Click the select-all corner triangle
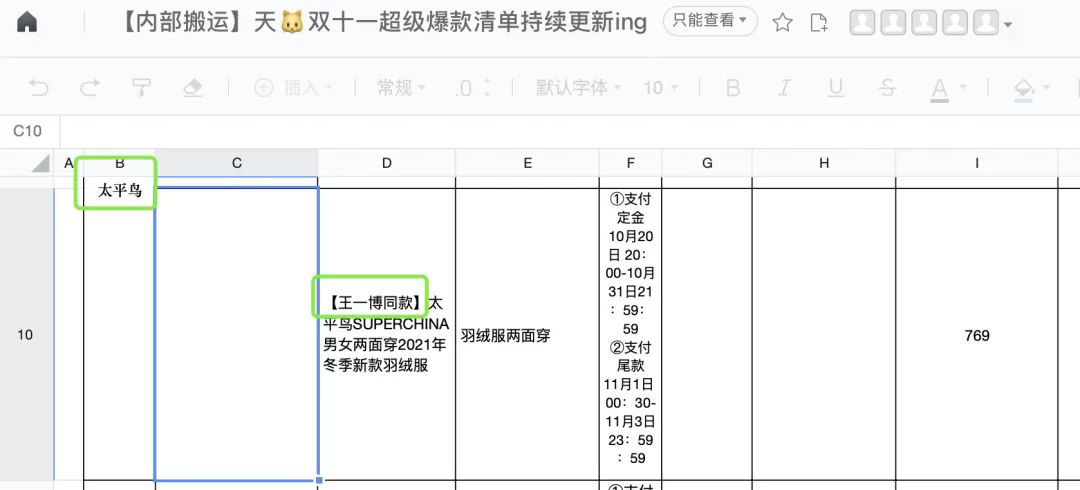 (41, 163)
